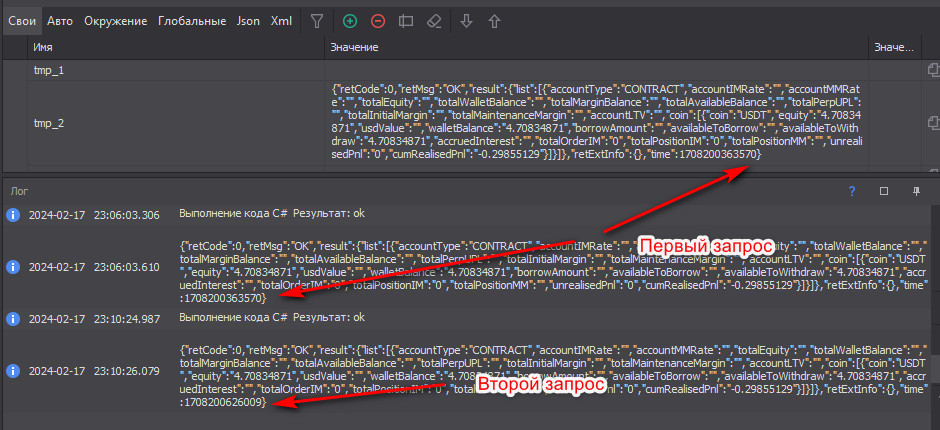Maximize the Лог panel square icon
Viewport: 940px width, 430px height.
(884, 191)
